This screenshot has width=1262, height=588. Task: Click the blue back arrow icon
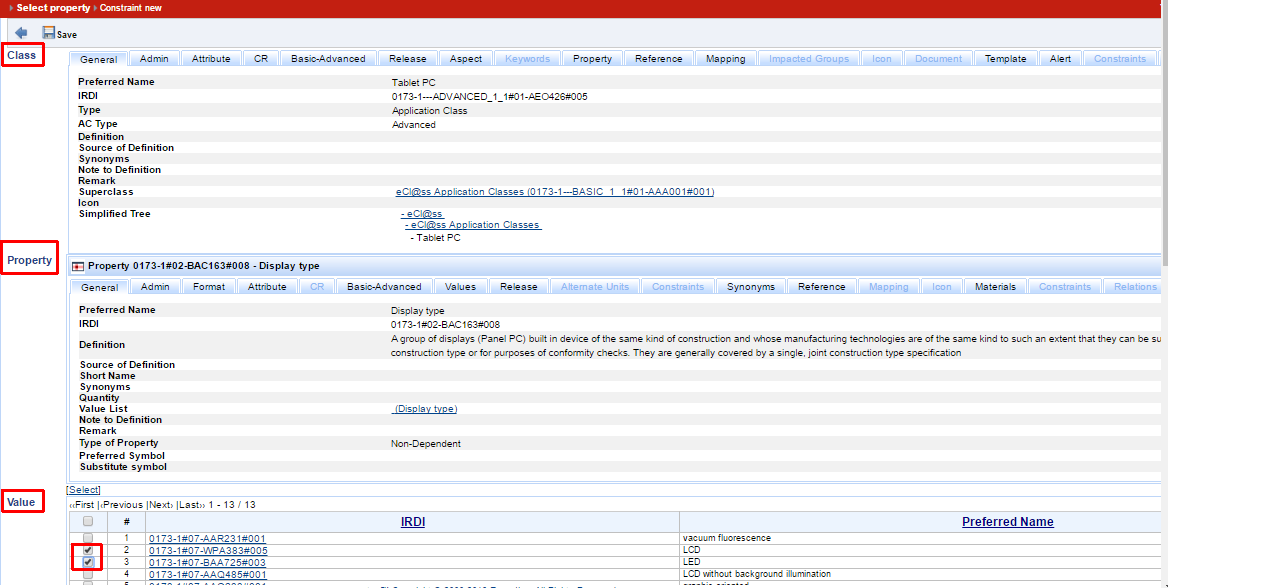[x=21, y=33]
